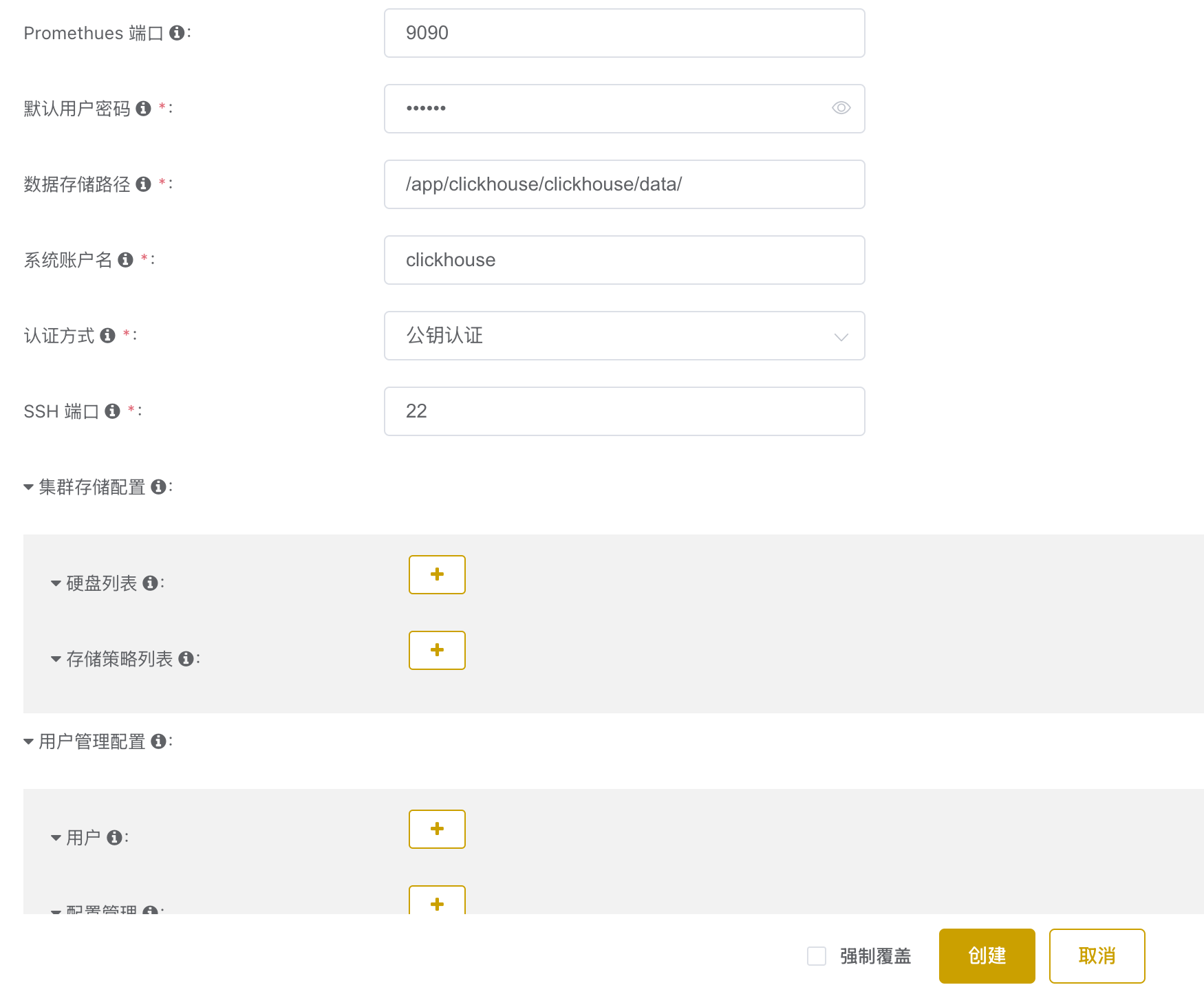Click info icon next to Promethues 端口

point(177,33)
